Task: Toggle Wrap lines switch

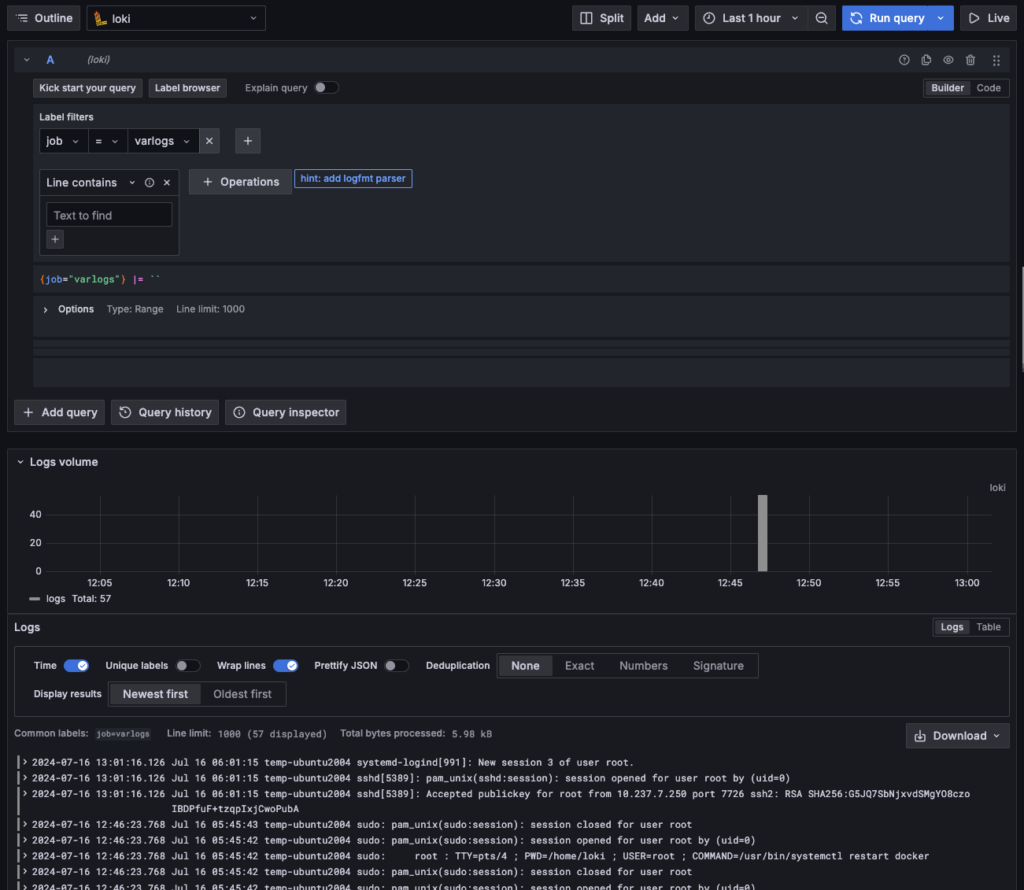Action: tap(285, 665)
